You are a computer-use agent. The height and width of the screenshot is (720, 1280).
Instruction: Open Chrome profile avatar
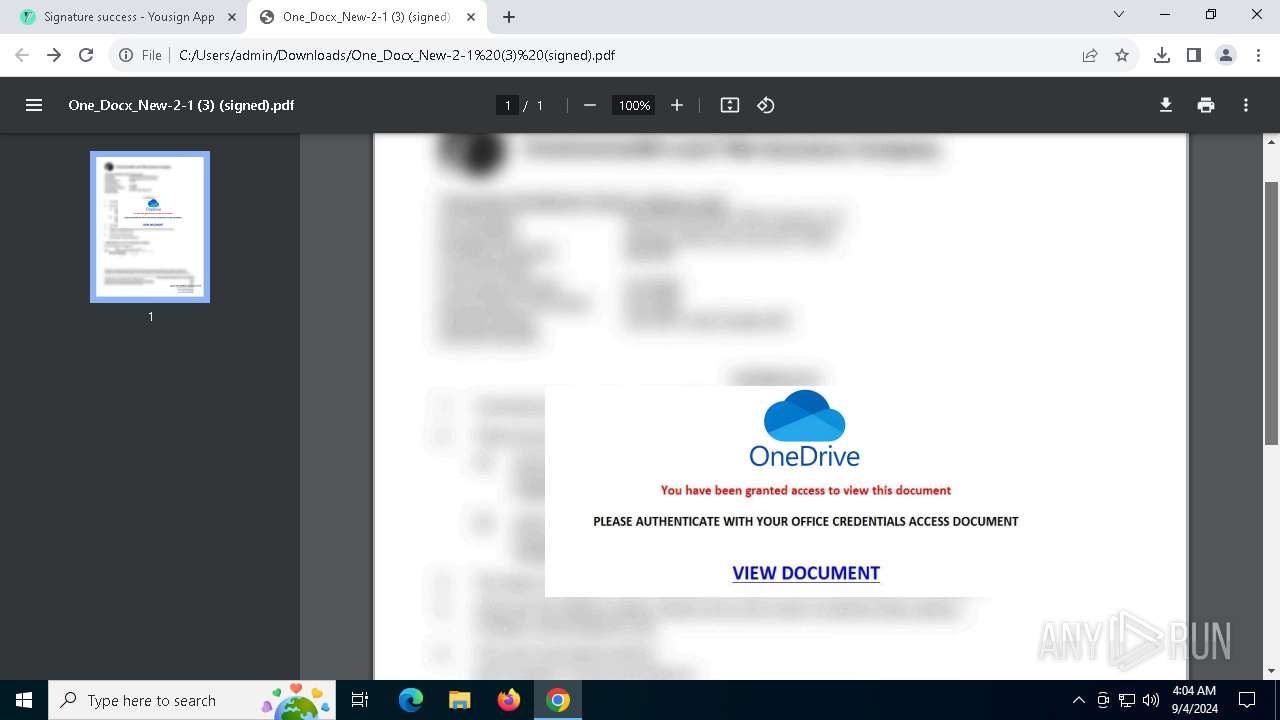(1226, 55)
